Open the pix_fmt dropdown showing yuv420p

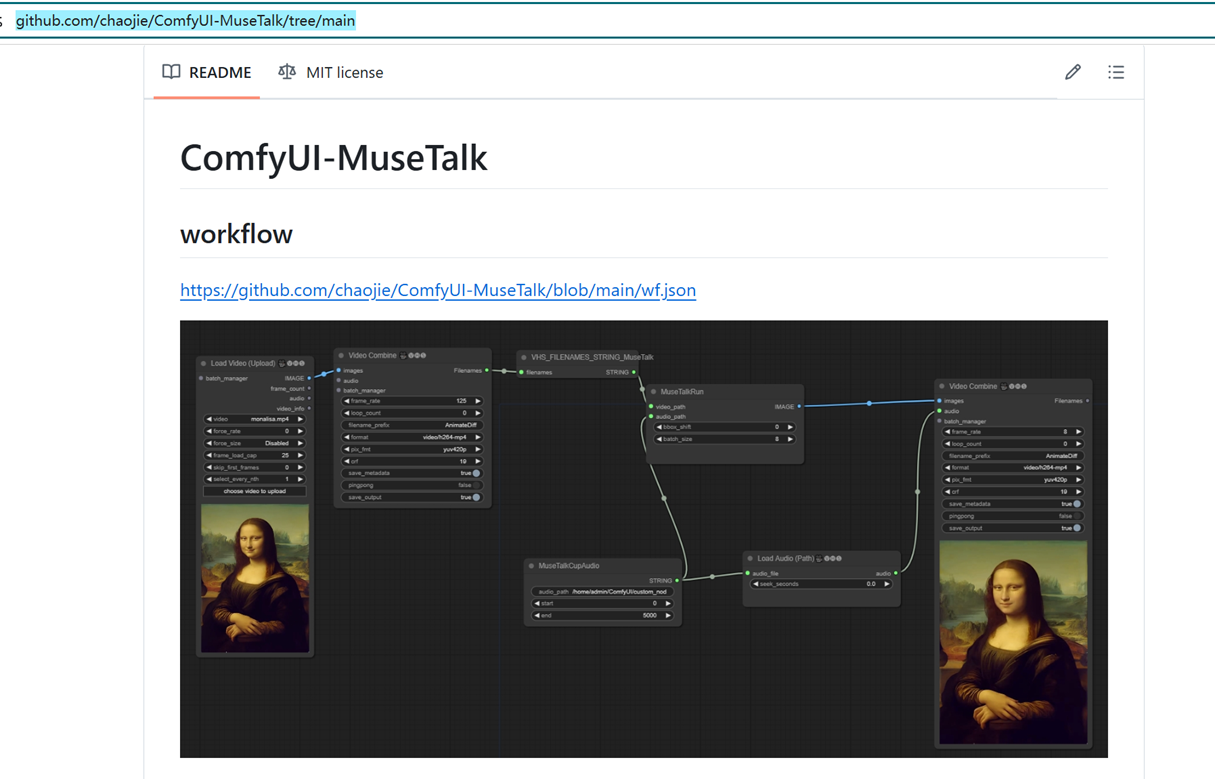point(412,449)
